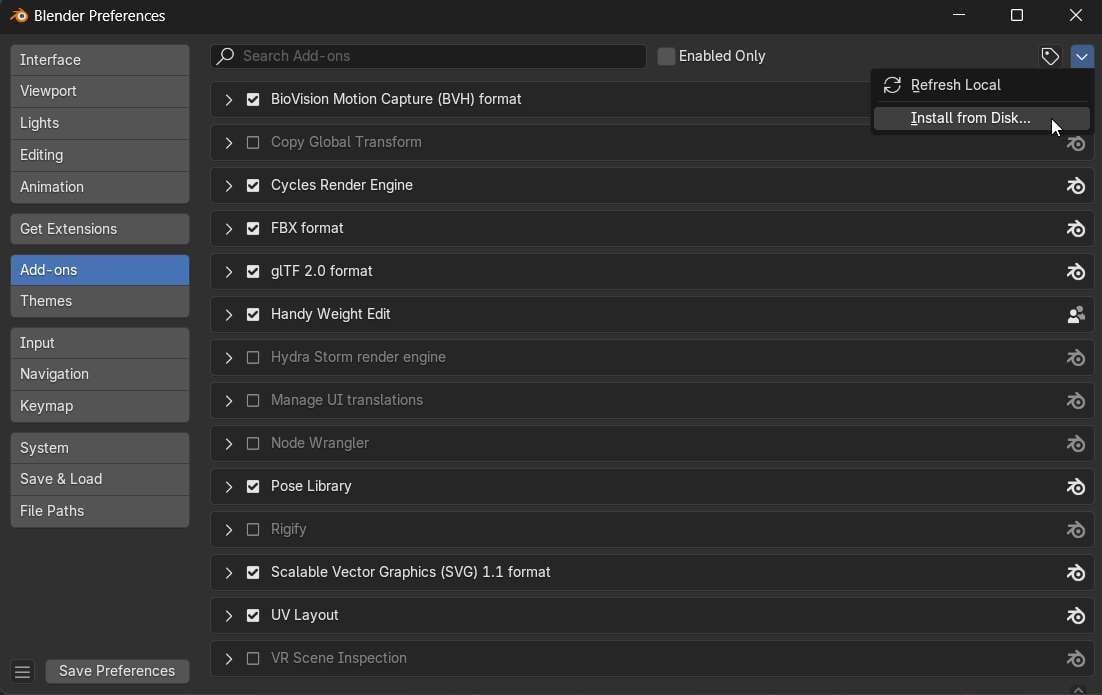1102x695 pixels.
Task: Click the Blender icon on SVG 1.1 format row
Action: coord(1075,573)
